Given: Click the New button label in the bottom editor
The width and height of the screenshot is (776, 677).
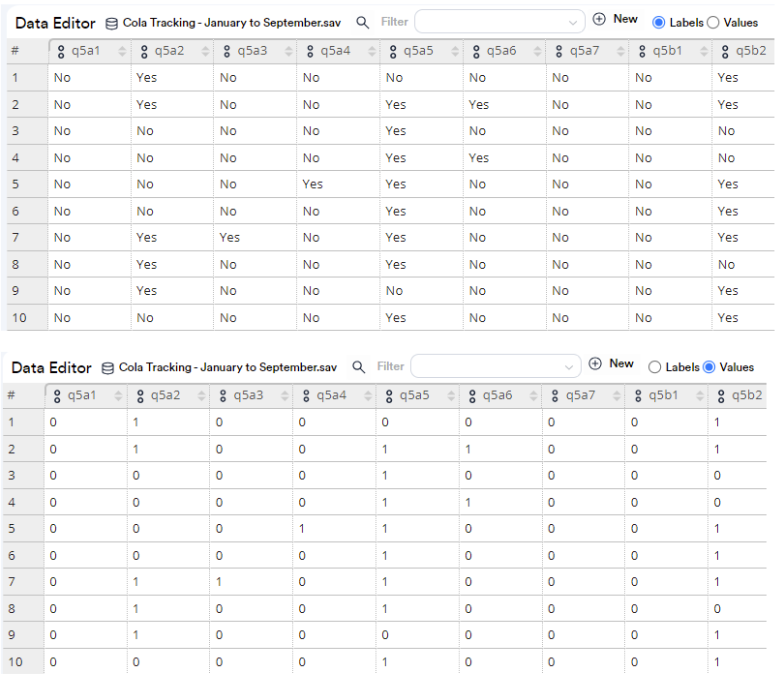Looking at the screenshot, I should (x=622, y=363).
